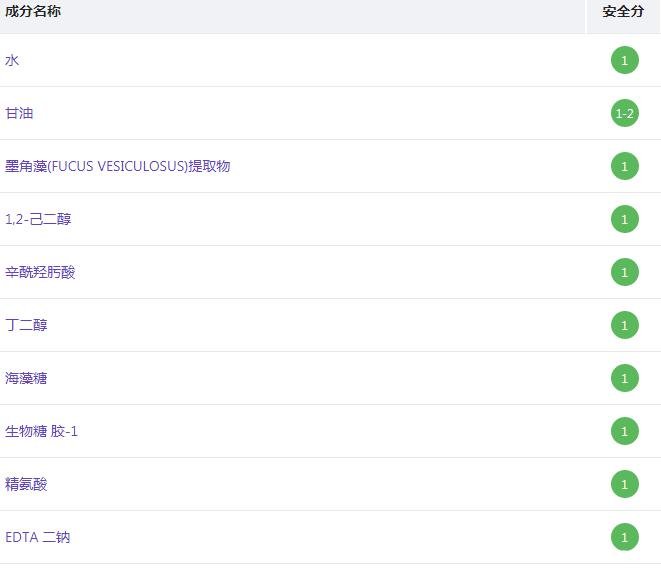Click the green badge in EDTA 二钠 row

coord(624,537)
